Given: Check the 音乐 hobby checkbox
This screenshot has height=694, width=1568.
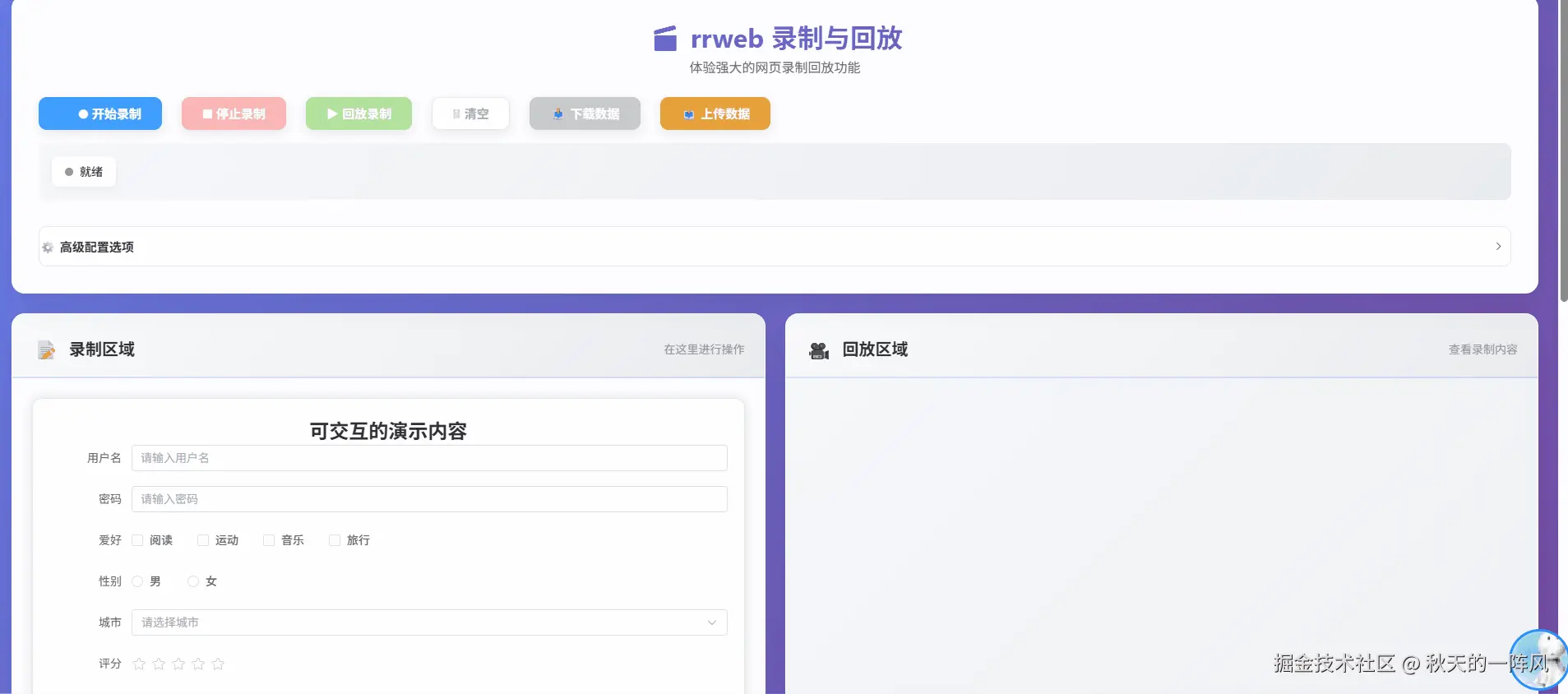Looking at the screenshot, I should coord(269,540).
